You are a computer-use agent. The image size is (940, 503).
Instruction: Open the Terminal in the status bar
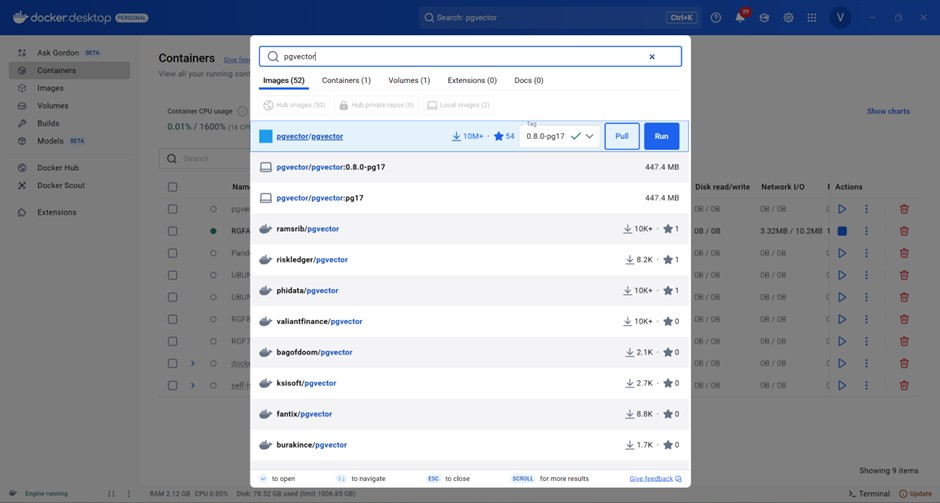[869, 493]
